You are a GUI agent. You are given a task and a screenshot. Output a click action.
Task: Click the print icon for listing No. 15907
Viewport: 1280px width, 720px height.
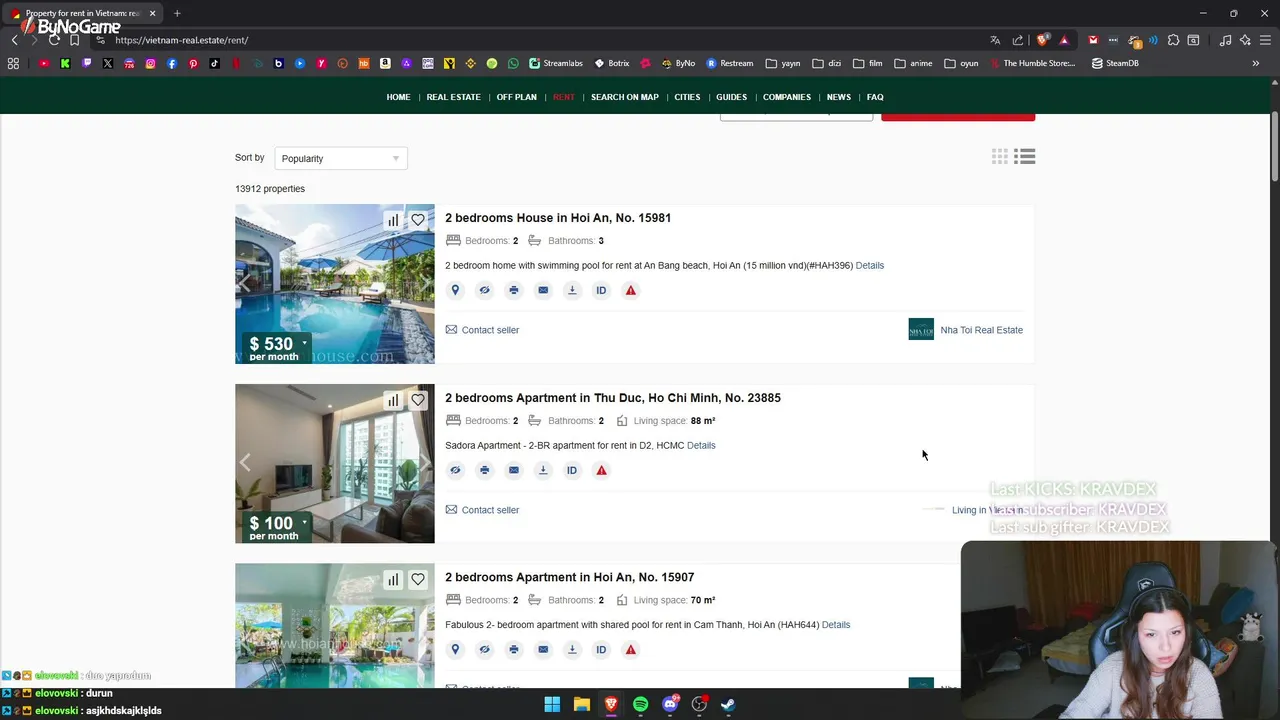(x=514, y=649)
